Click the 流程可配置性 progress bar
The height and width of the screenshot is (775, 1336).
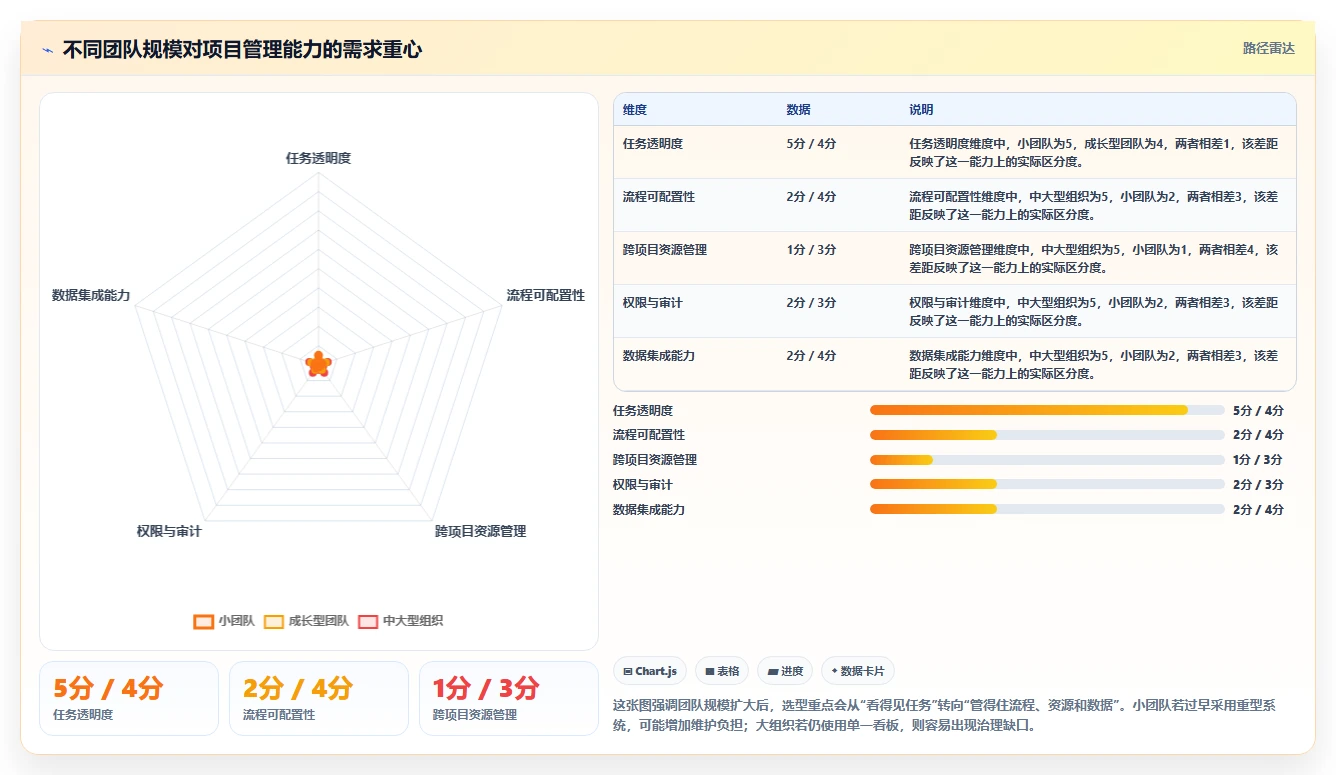coord(1047,435)
